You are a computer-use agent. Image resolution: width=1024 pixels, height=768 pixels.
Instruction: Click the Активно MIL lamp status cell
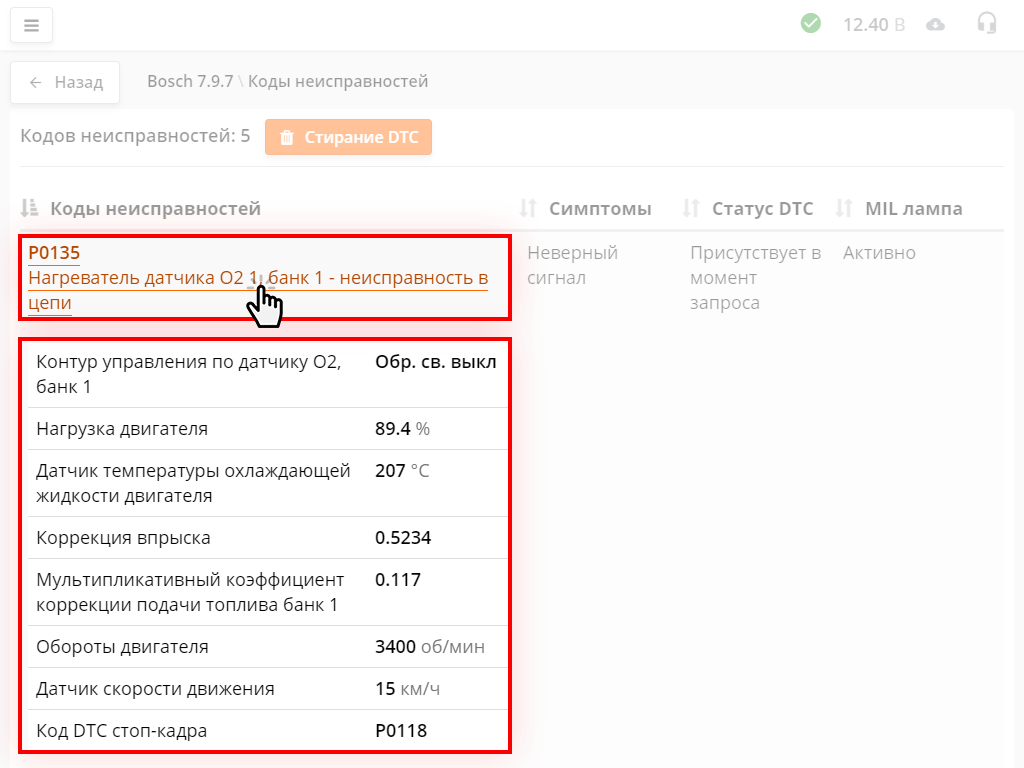coord(879,253)
